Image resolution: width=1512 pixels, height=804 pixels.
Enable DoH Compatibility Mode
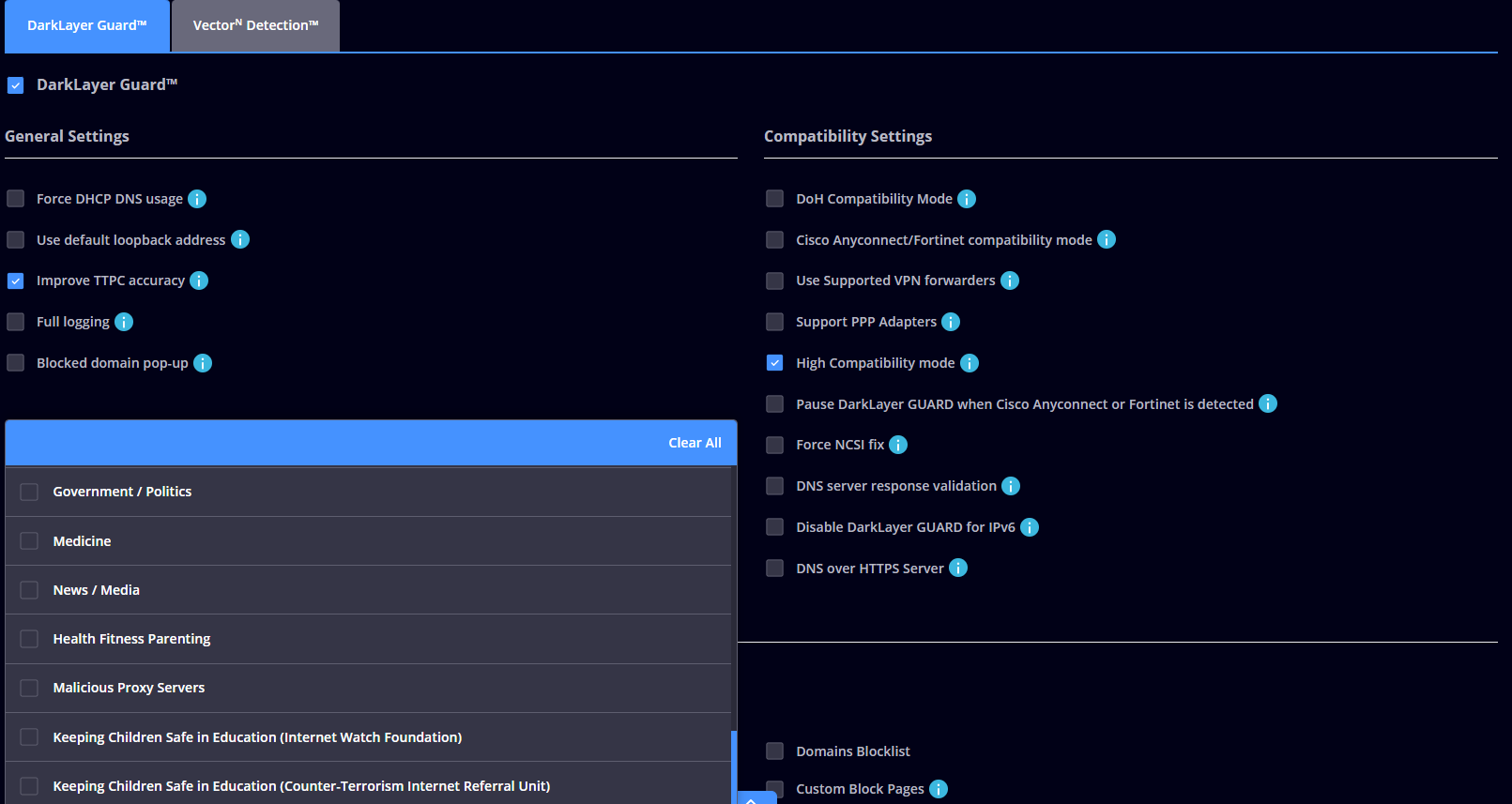[x=774, y=199]
